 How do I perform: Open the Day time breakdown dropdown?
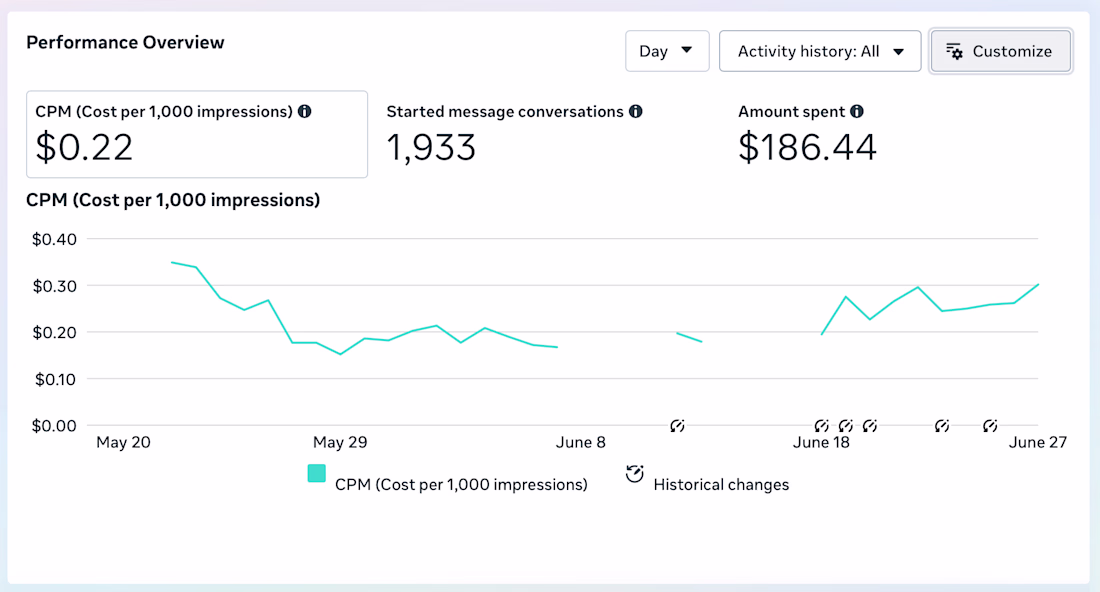[x=667, y=51]
